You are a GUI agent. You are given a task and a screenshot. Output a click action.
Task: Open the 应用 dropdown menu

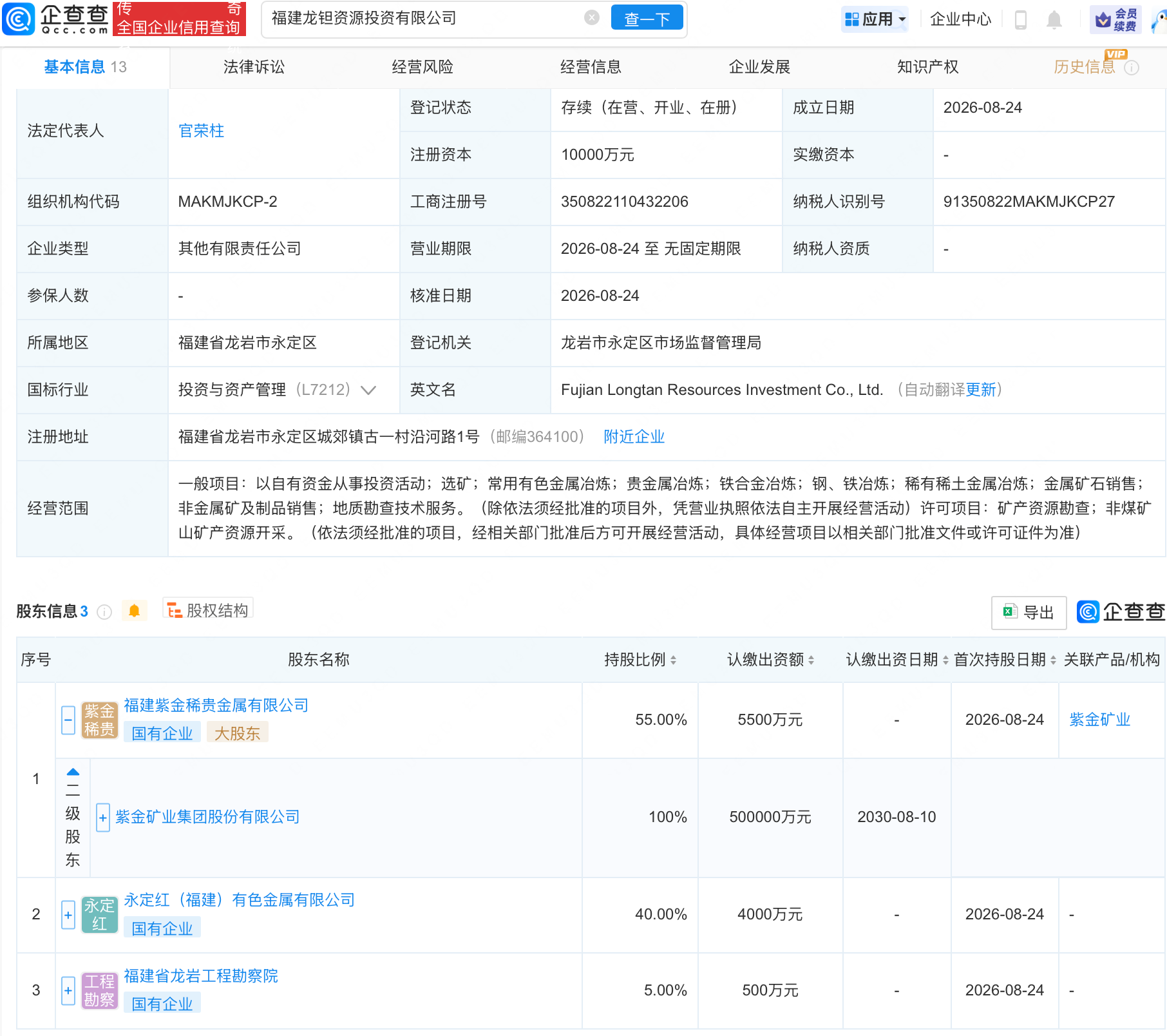tap(875, 19)
